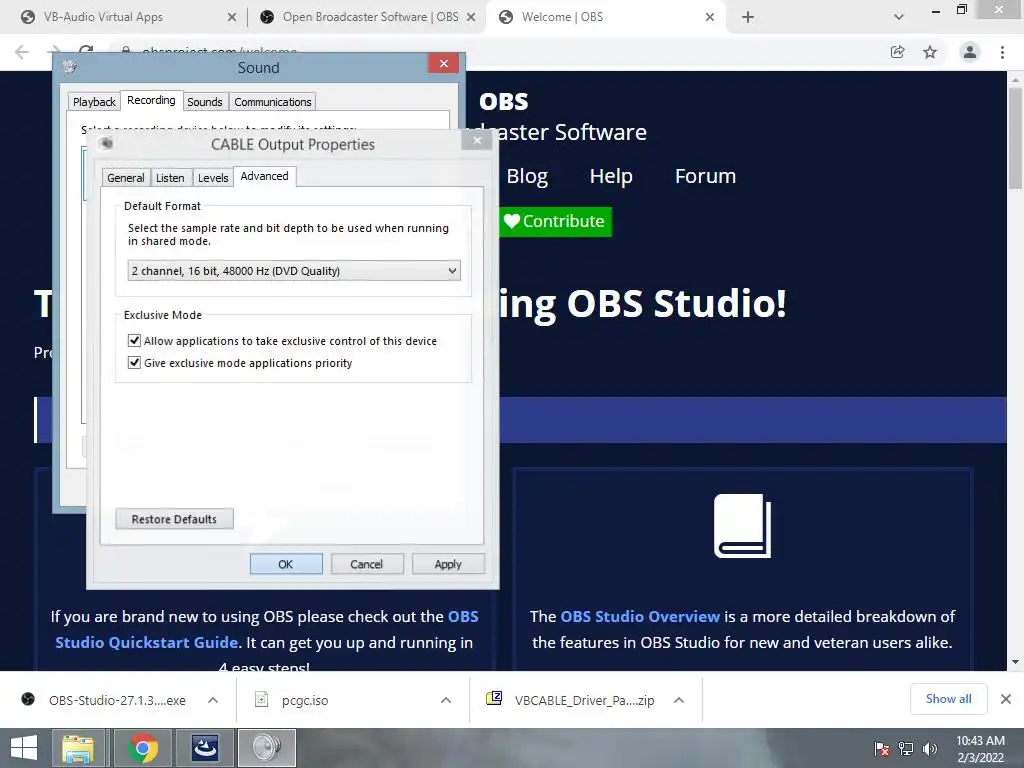Go back with the browser back arrow
Screen dimensions: 1024x768
point(22,52)
